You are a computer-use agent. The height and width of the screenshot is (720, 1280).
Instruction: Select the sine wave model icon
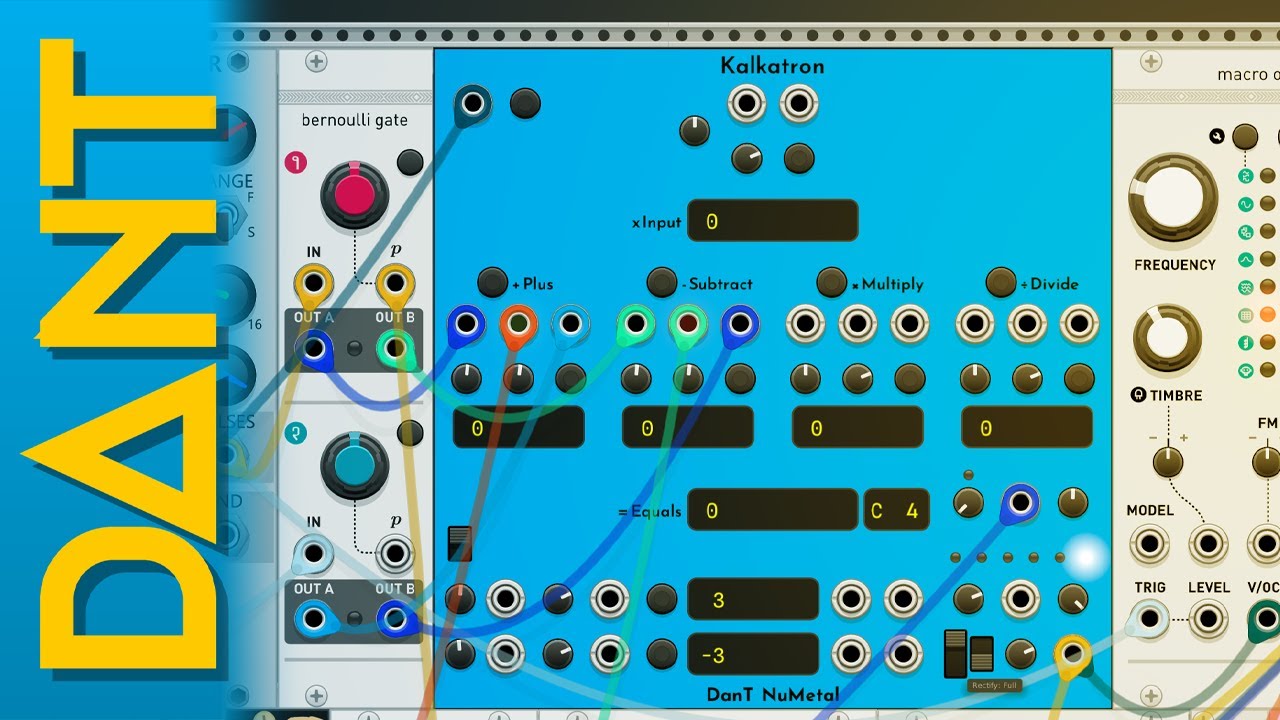tap(1246, 204)
